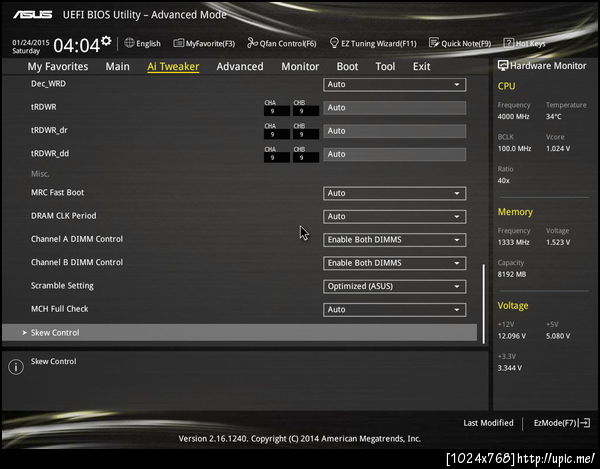This screenshot has height=469, width=600.
Task: Open the Monitor tab
Action: tap(300, 67)
